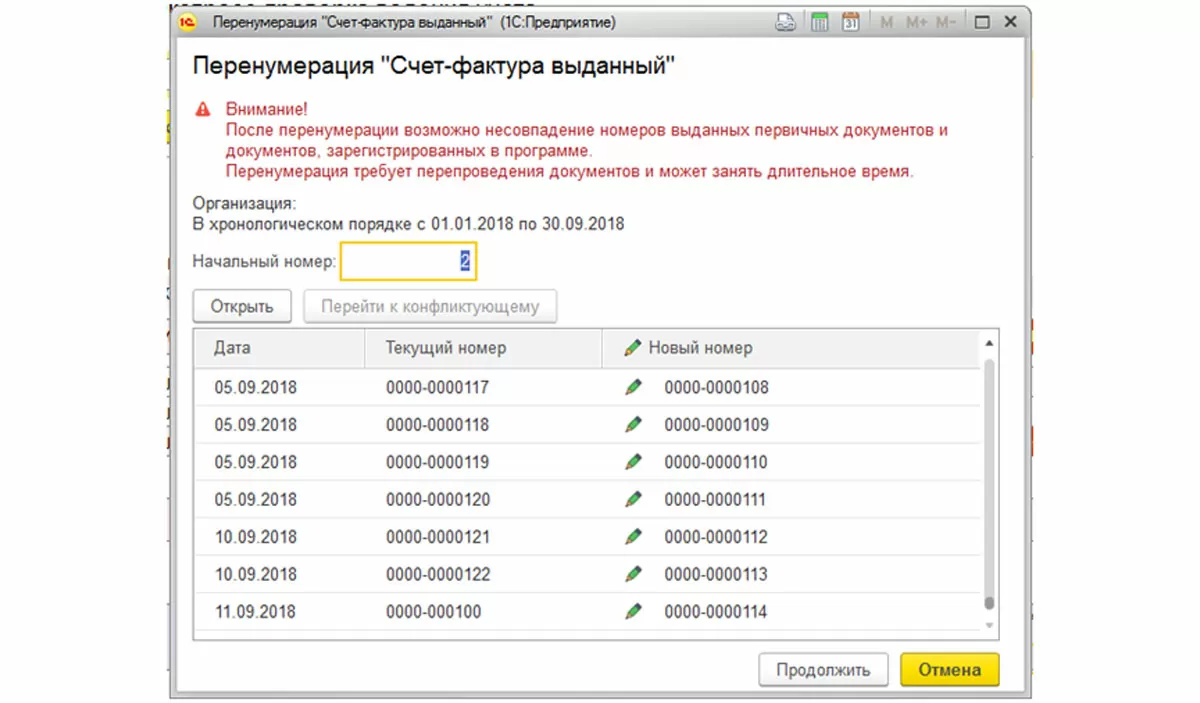Screen dimensions: 1200x703
Task: Click date 05.09.2018 in row 0000-0000117
Action: pyautogui.click(x=256, y=387)
